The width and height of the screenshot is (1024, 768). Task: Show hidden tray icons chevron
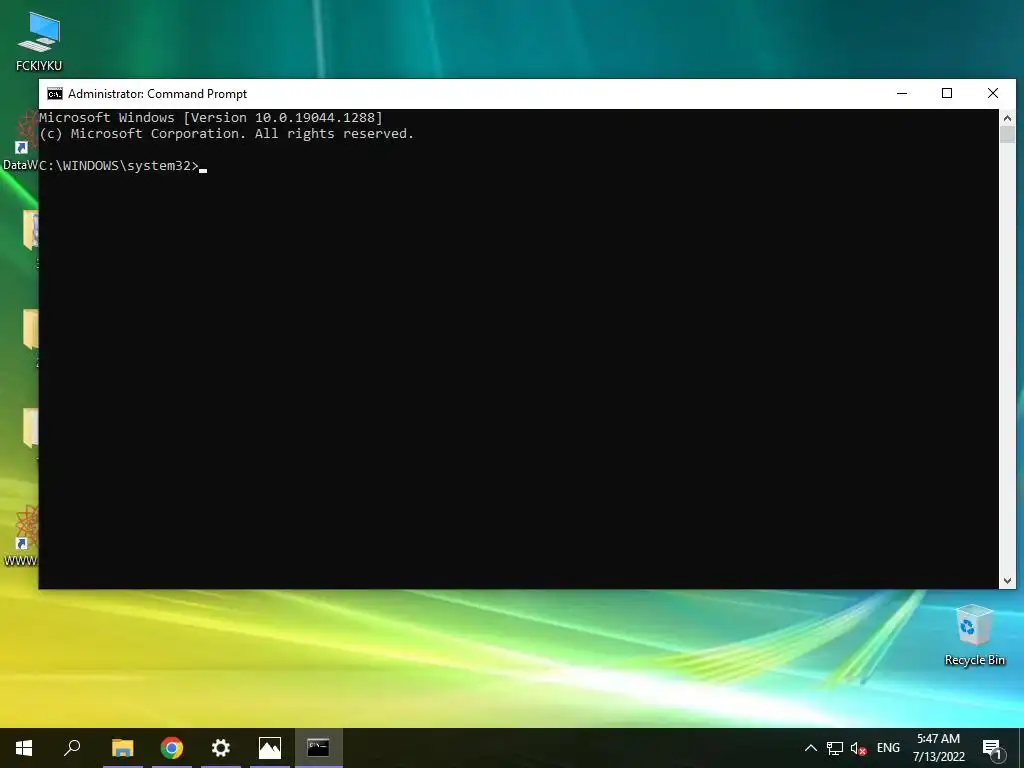coord(810,748)
